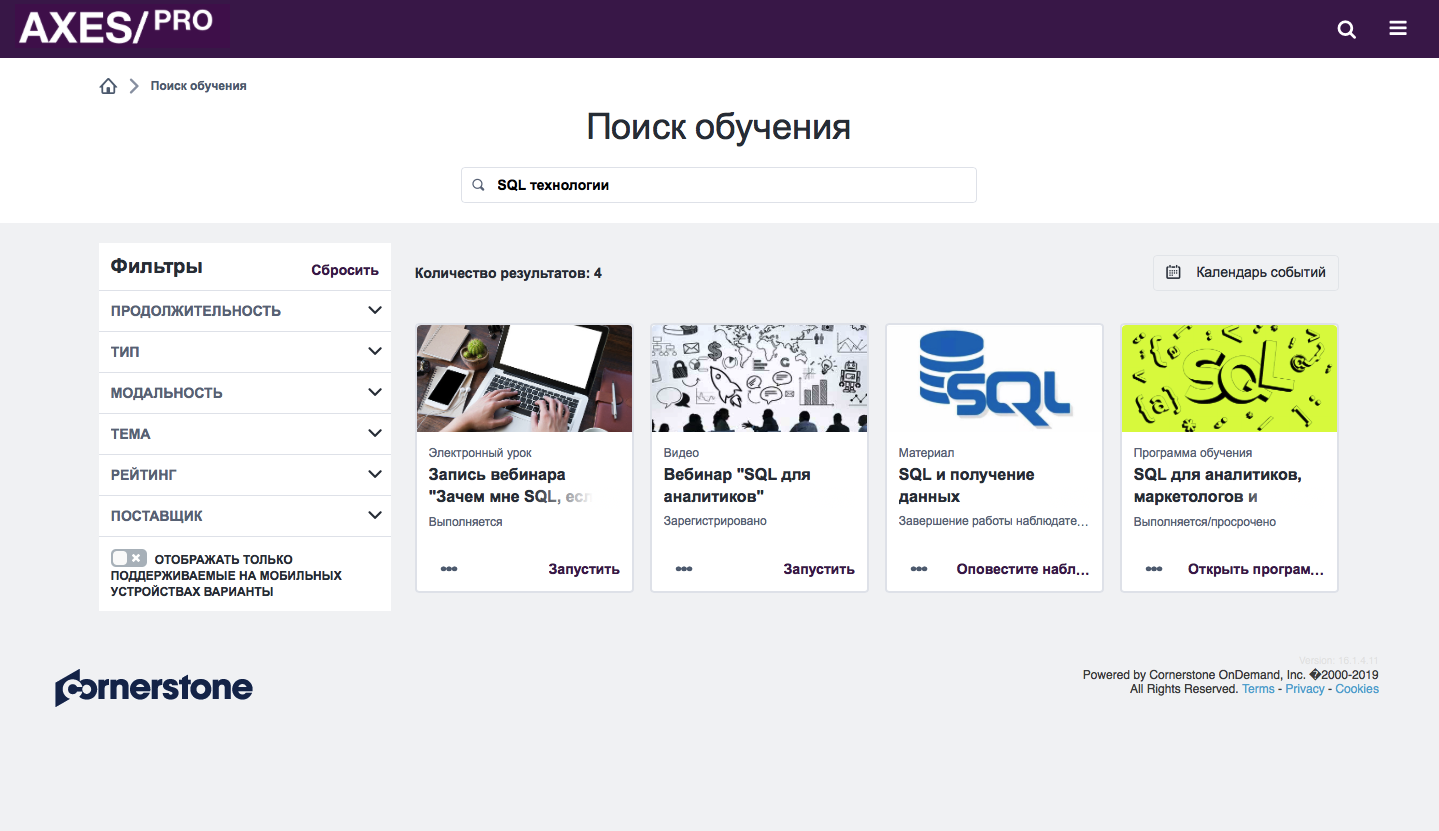Click the doodle thumbnail of Вебинар SQL card

[x=760, y=378]
